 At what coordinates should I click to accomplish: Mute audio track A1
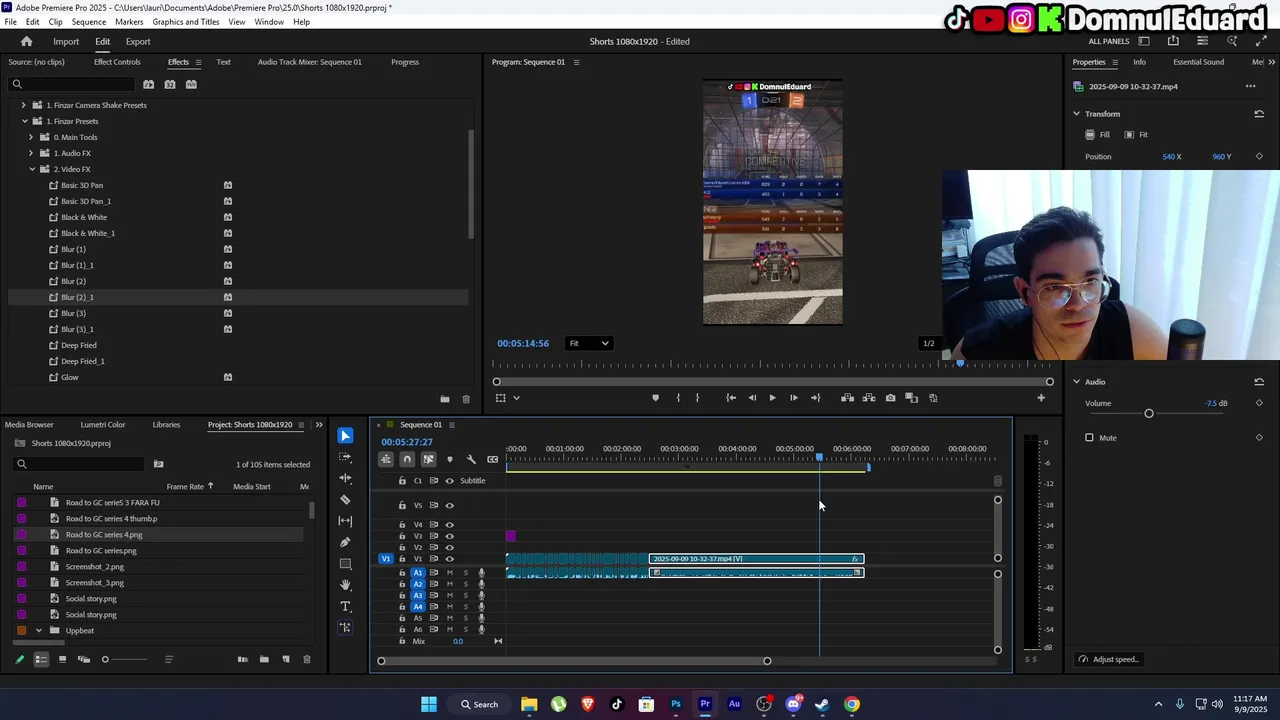[x=449, y=573]
